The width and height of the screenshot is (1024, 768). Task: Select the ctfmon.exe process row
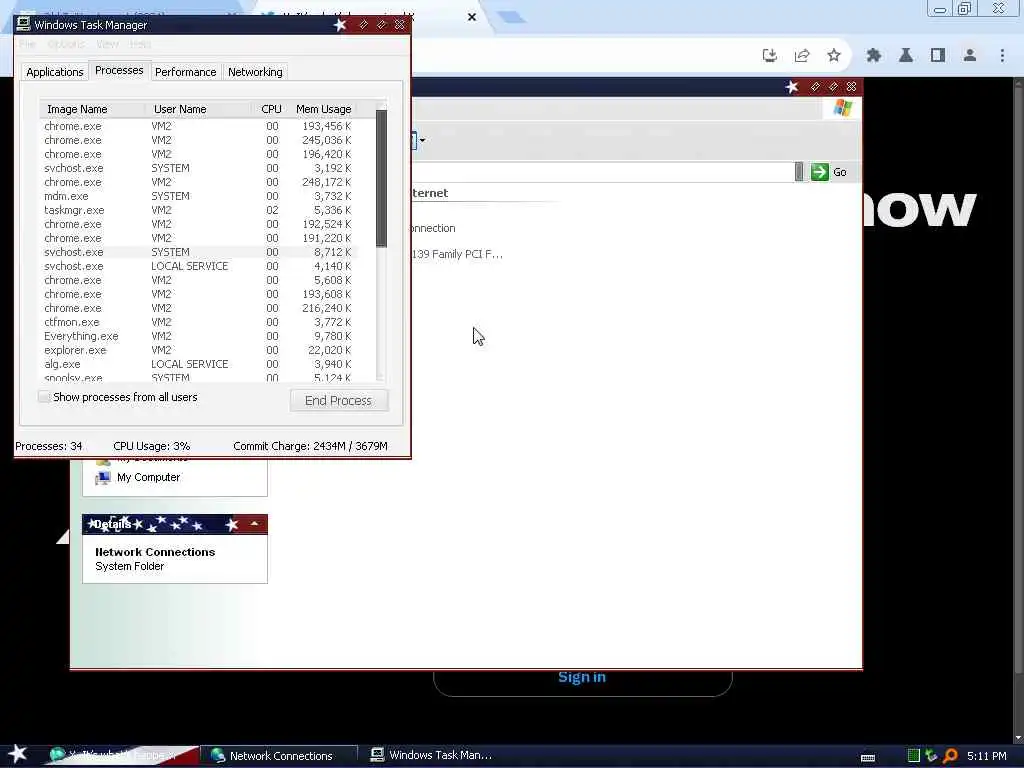(x=198, y=322)
